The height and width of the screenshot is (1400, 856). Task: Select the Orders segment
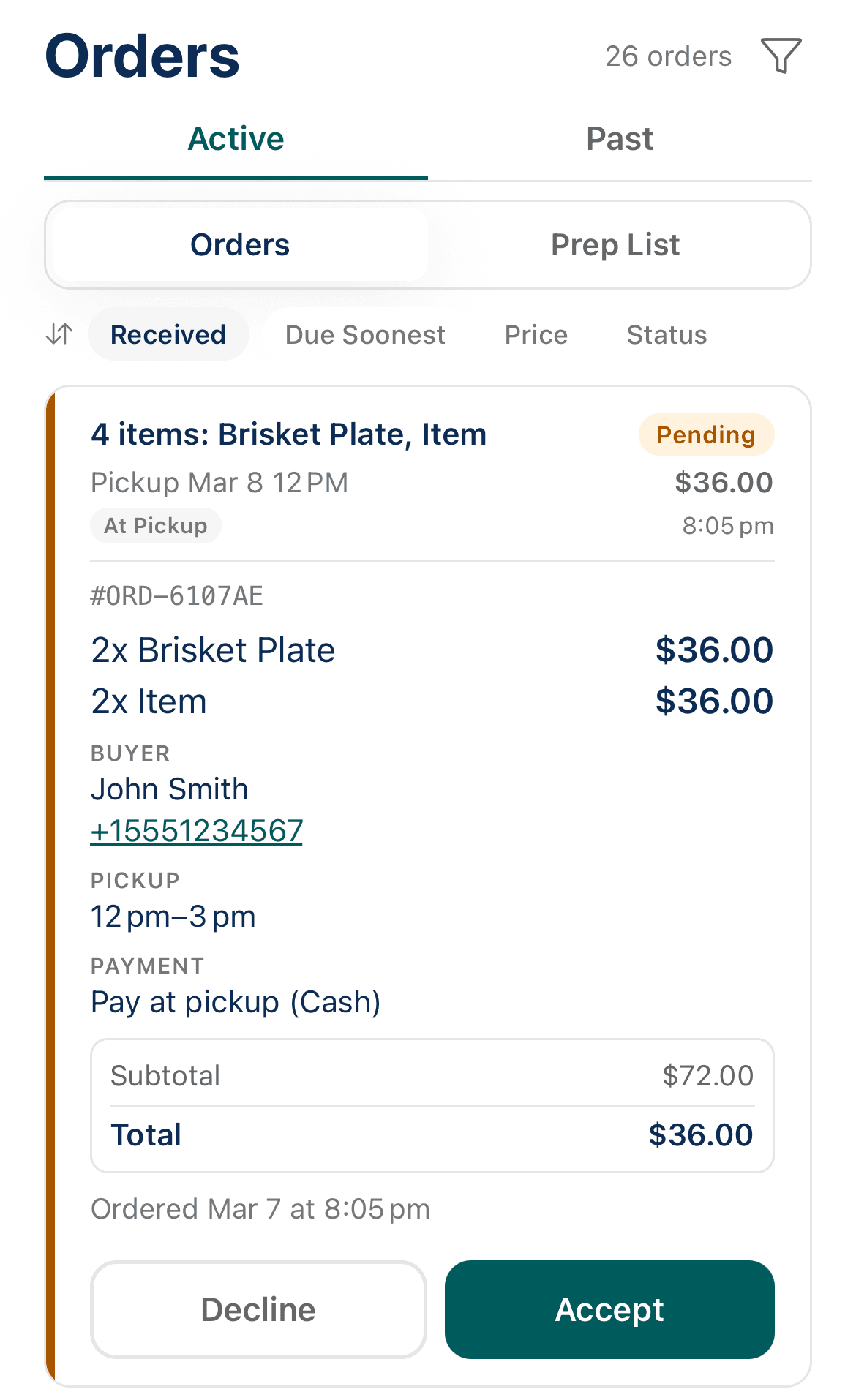click(x=239, y=244)
